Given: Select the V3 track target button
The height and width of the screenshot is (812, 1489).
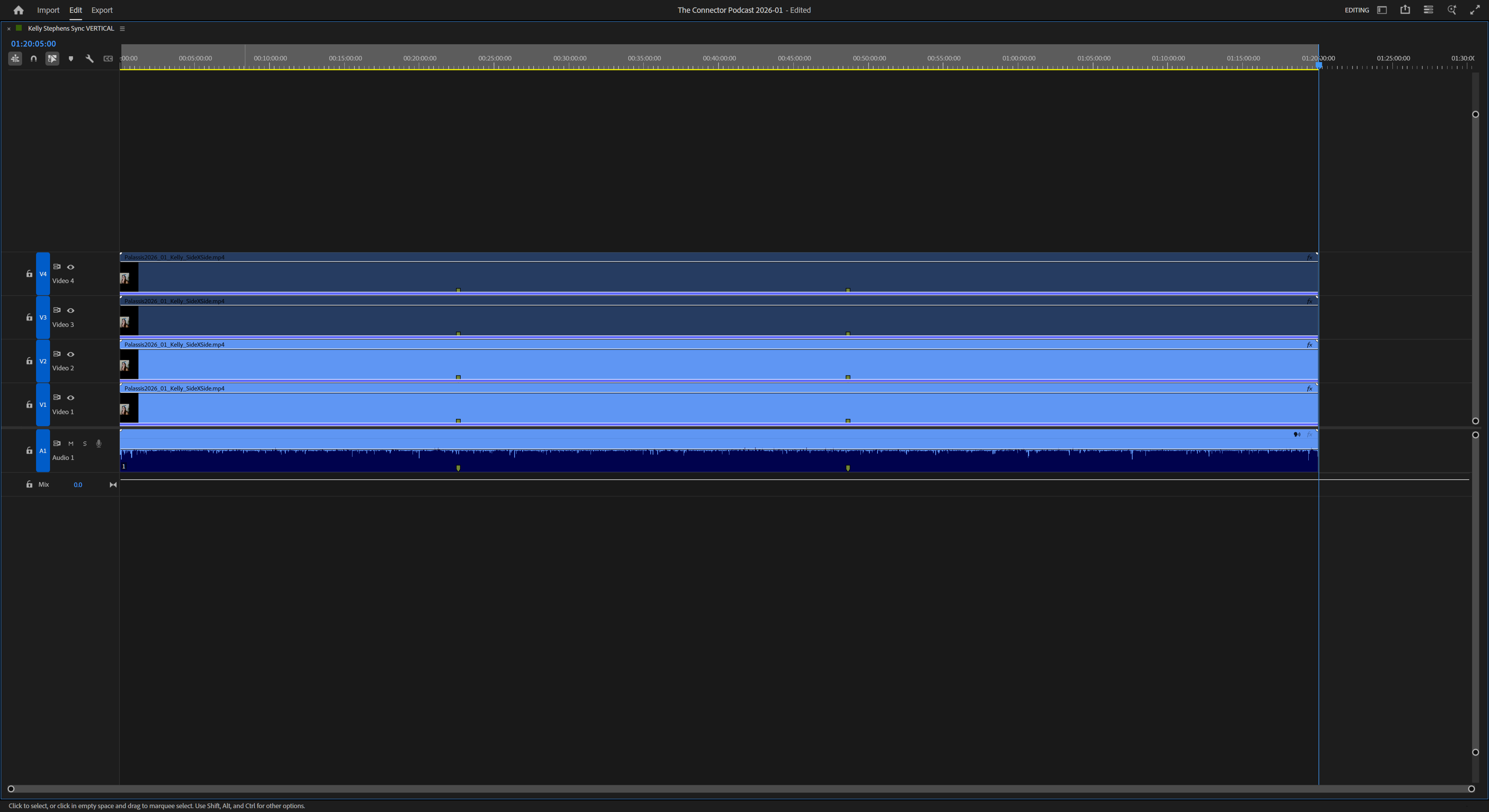Looking at the screenshot, I should pyautogui.click(x=42, y=317).
